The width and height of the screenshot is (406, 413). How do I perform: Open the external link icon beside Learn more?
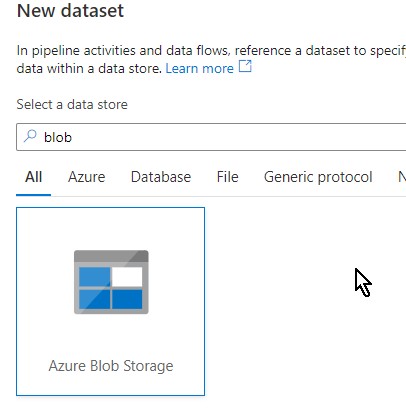[245, 66]
